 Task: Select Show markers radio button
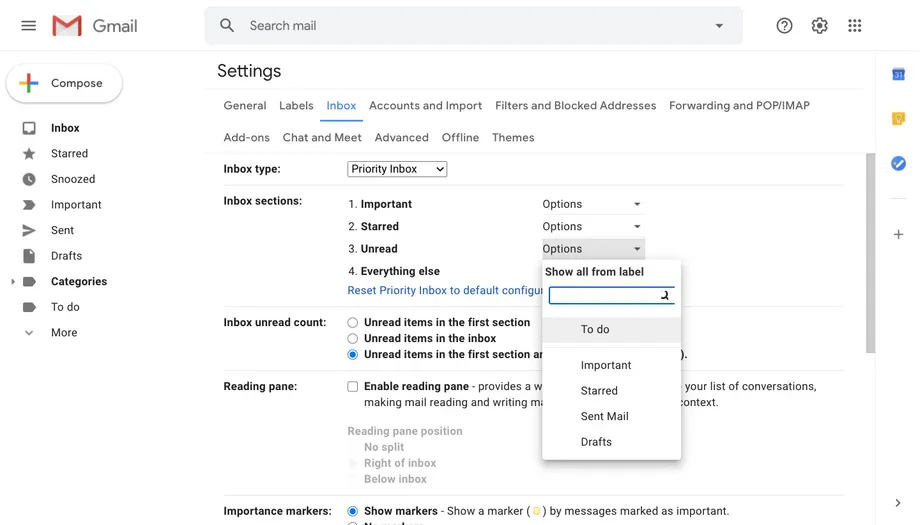pos(352,511)
